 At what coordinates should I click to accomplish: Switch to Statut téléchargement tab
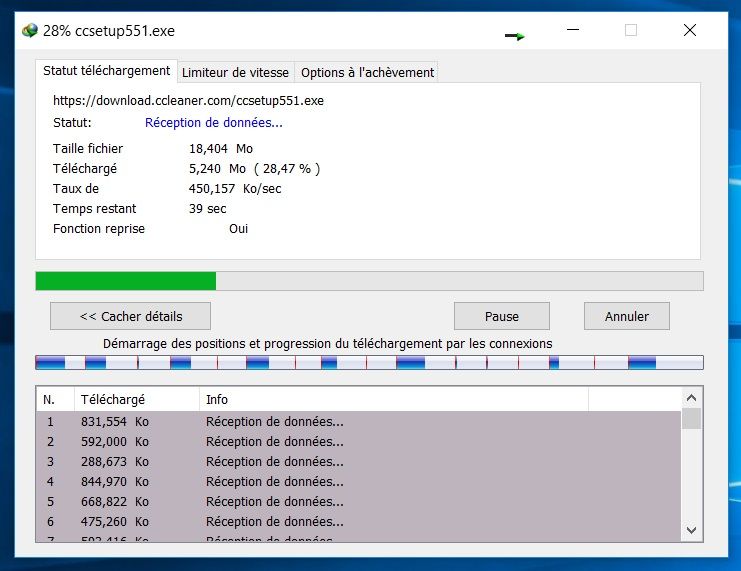pos(106,71)
